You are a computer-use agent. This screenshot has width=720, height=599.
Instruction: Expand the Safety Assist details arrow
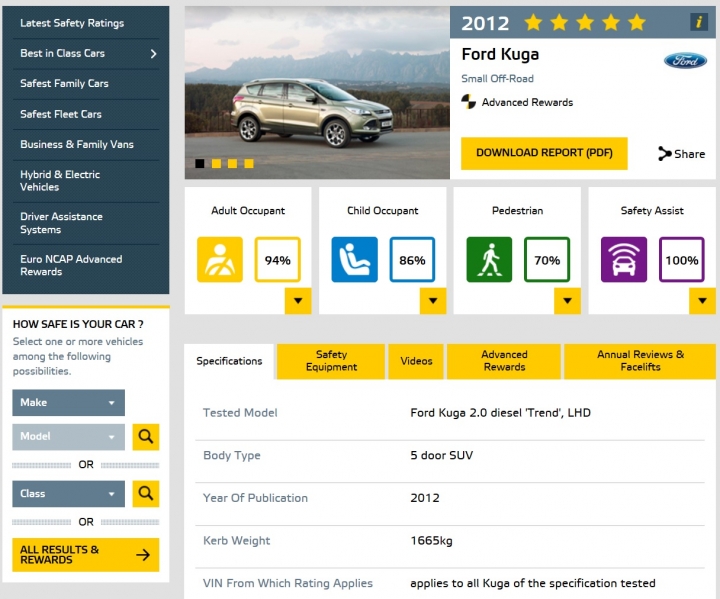pos(702,301)
